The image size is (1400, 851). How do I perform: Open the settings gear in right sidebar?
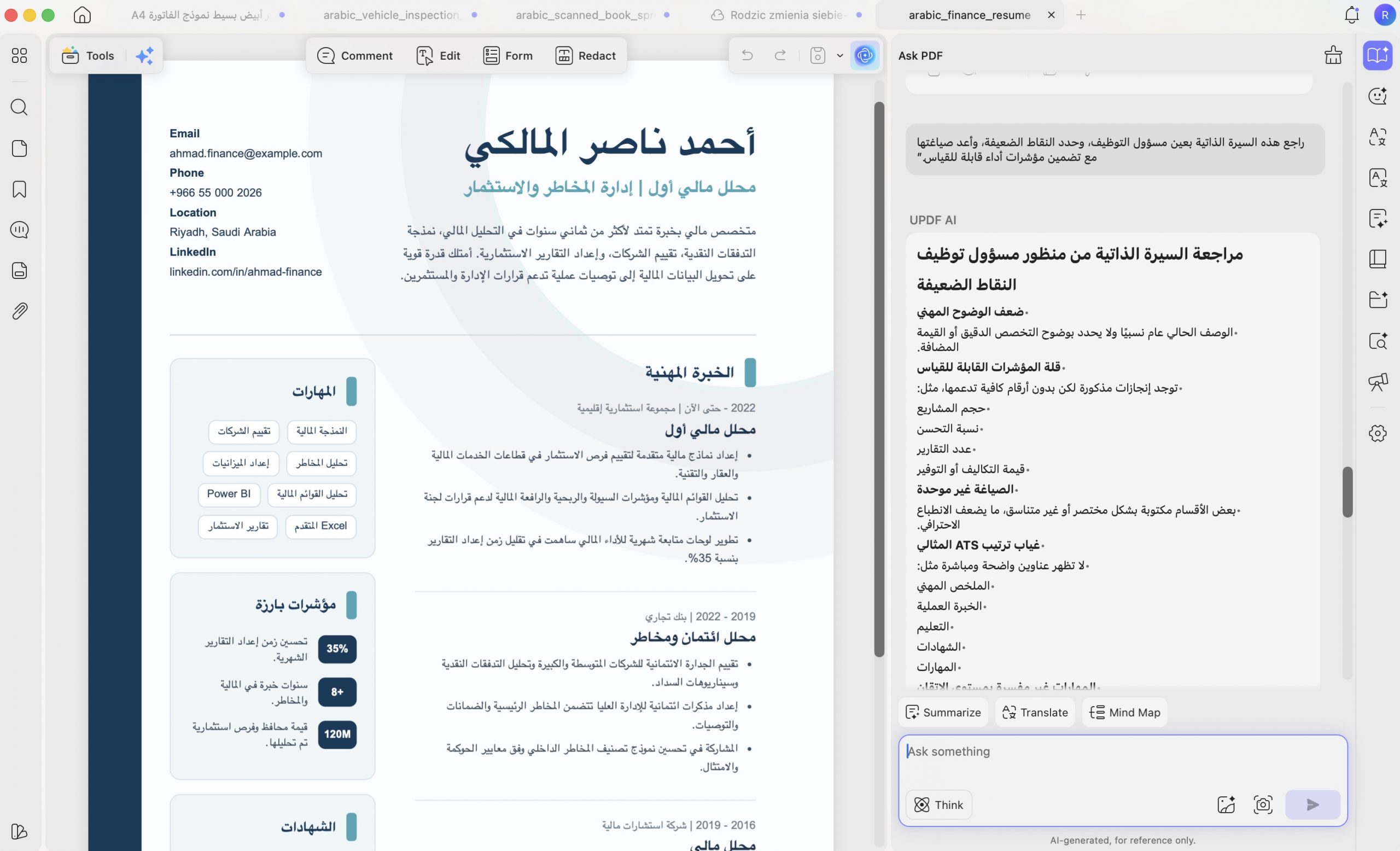coord(1377,434)
